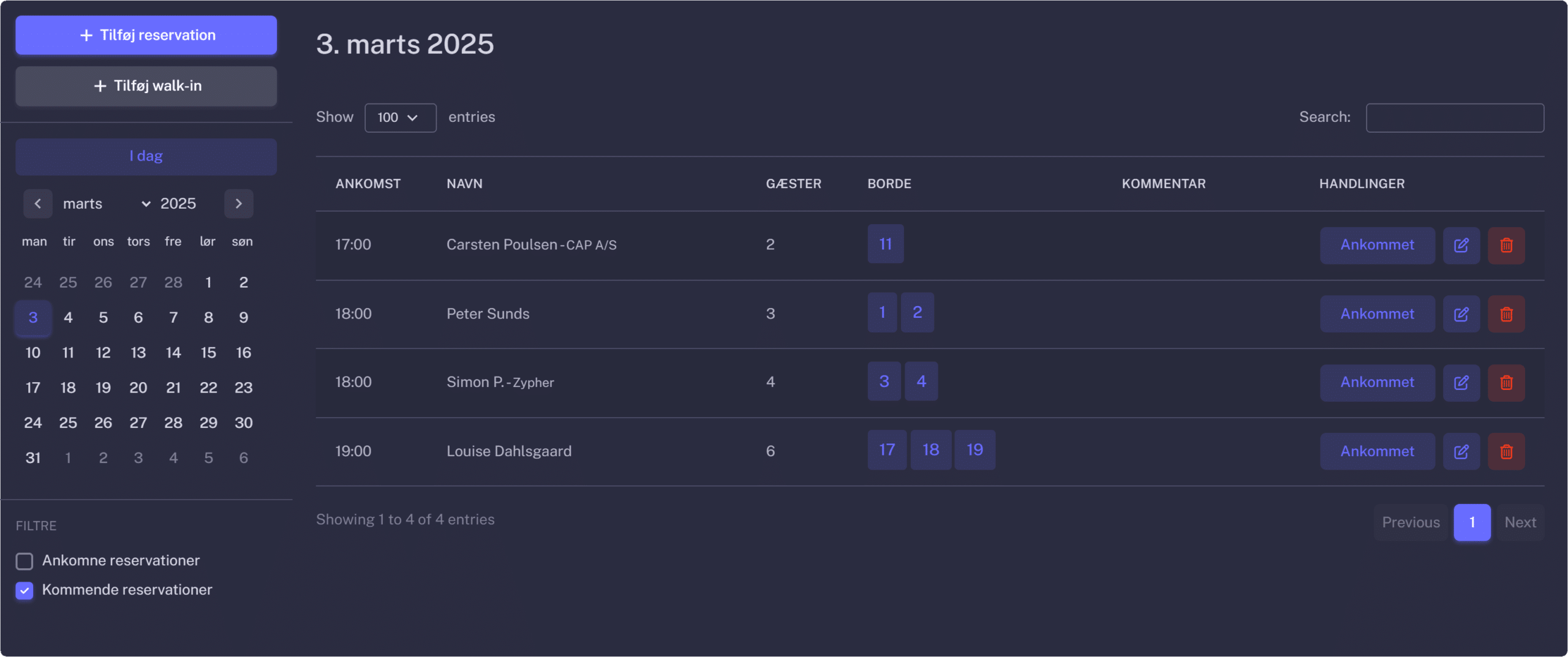
Task: Enable Ankomne reservationer filter
Action: (x=24, y=561)
